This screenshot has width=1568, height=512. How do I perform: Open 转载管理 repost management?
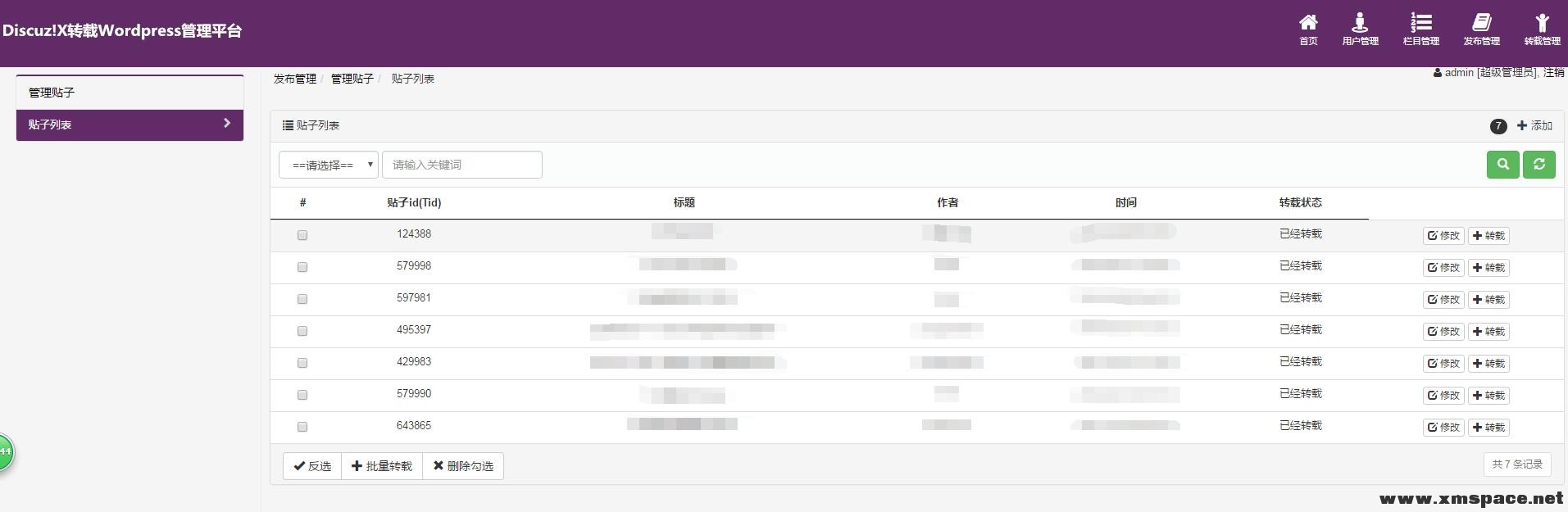(x=1542, y=30)
